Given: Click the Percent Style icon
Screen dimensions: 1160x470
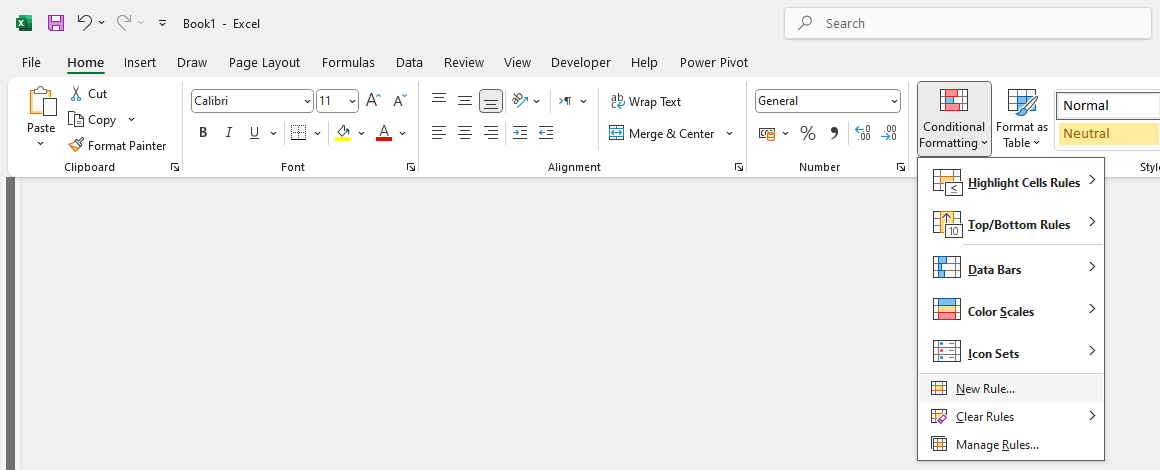Looking at the screenshot, I should point(808,133).
